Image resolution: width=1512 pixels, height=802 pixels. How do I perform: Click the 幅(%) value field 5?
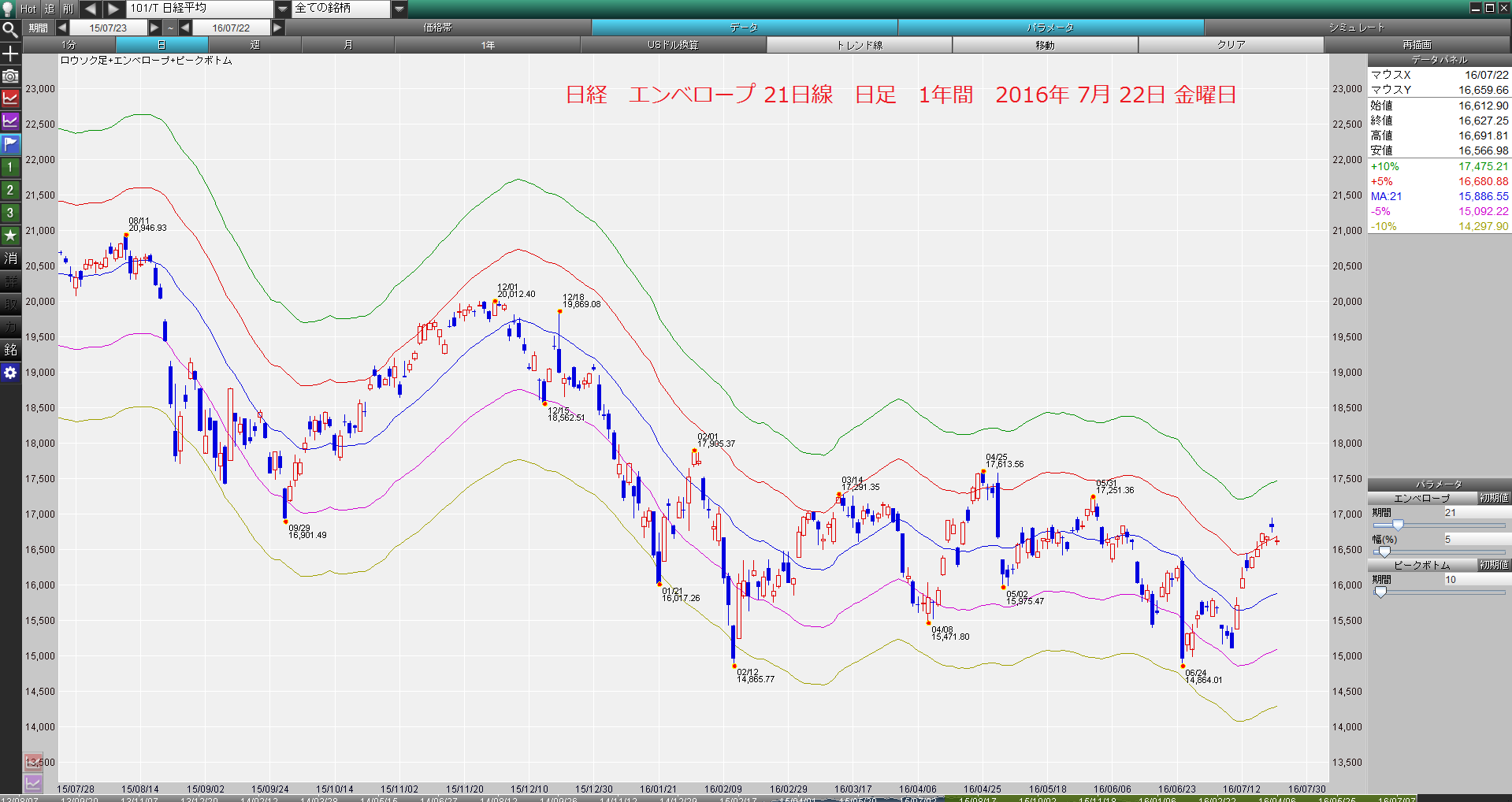coord(1476,540)
